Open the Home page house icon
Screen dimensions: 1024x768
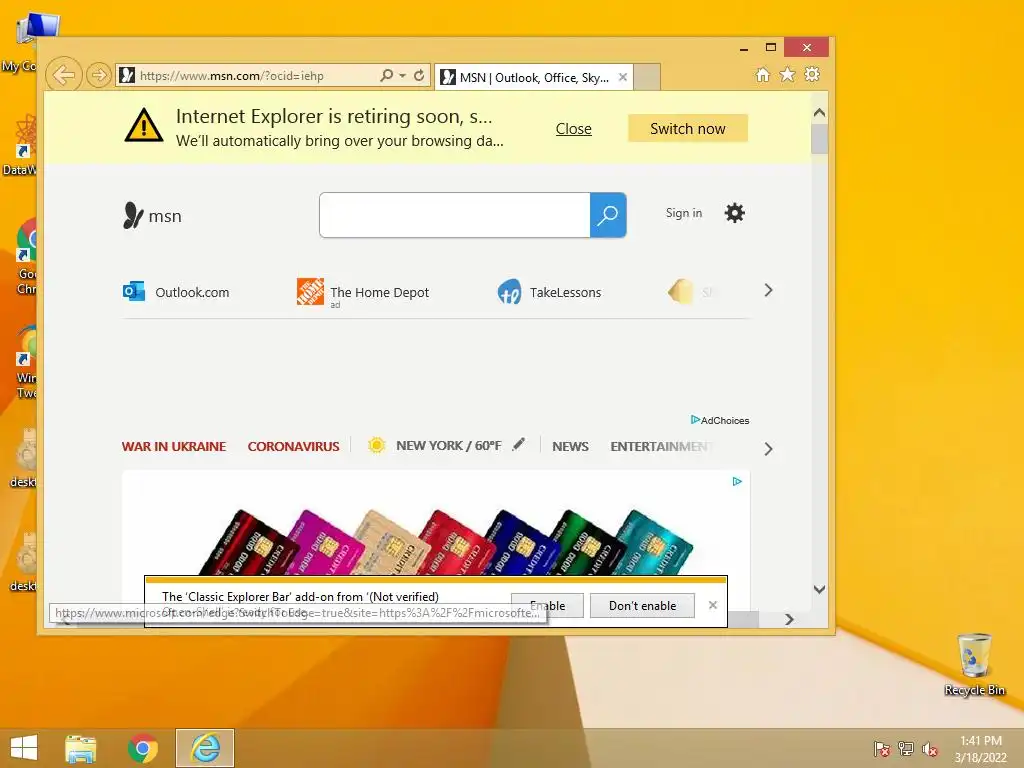tap(762, 74)
